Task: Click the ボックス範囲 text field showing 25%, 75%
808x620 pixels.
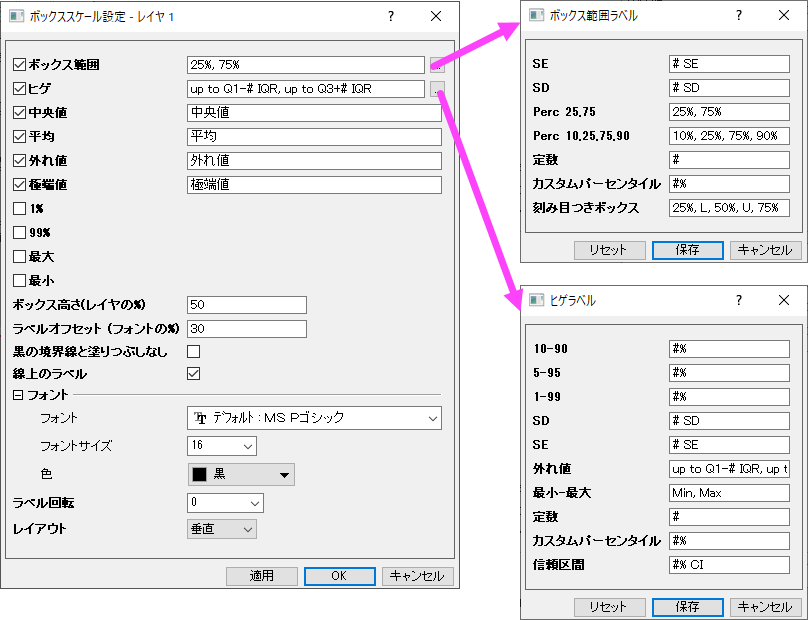Action: pos(306,65)
